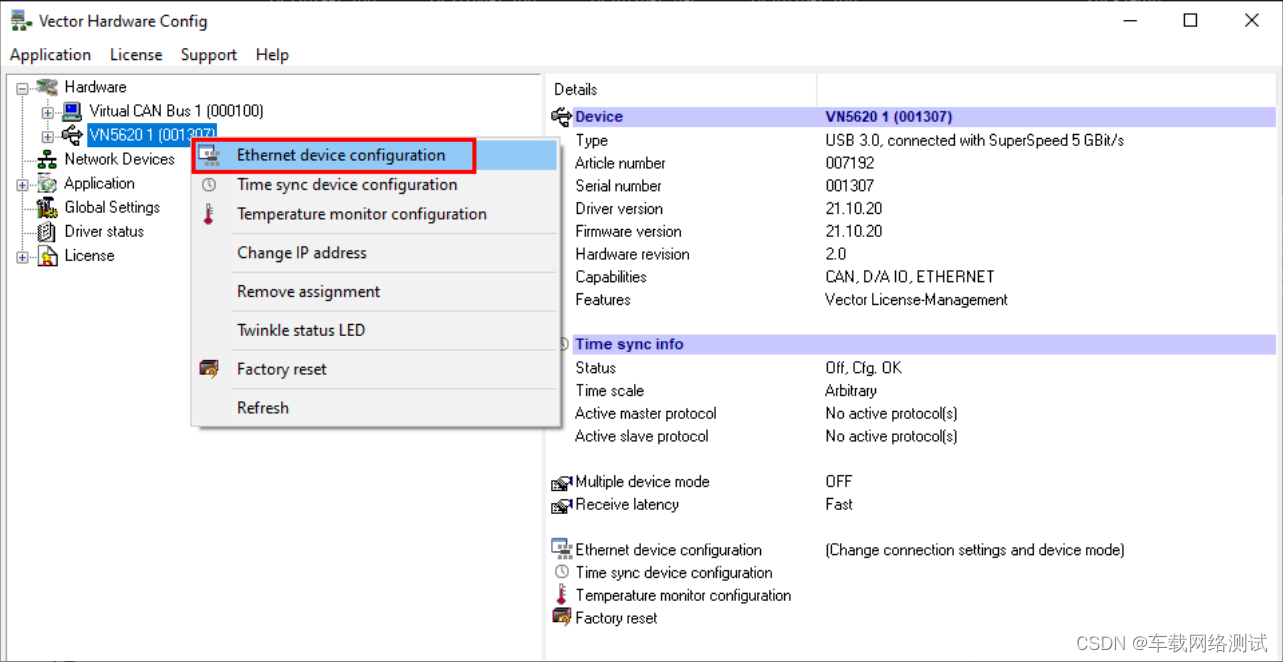The height and width of the screenshot is (662, 1283).
Task: Expand the VN5620 1 device node
Action: (48, 137)
